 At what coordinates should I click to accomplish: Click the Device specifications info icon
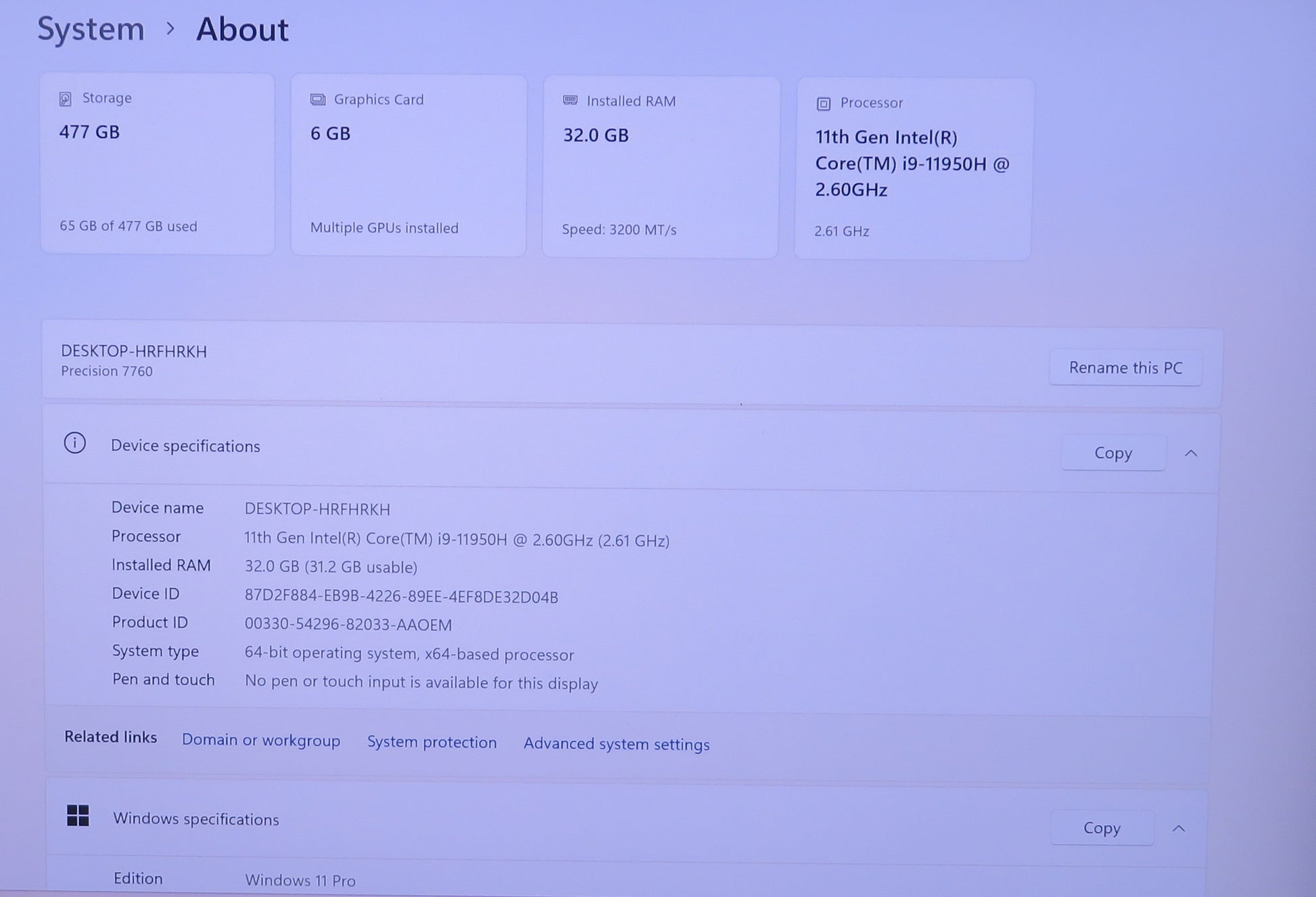(74, 444)
